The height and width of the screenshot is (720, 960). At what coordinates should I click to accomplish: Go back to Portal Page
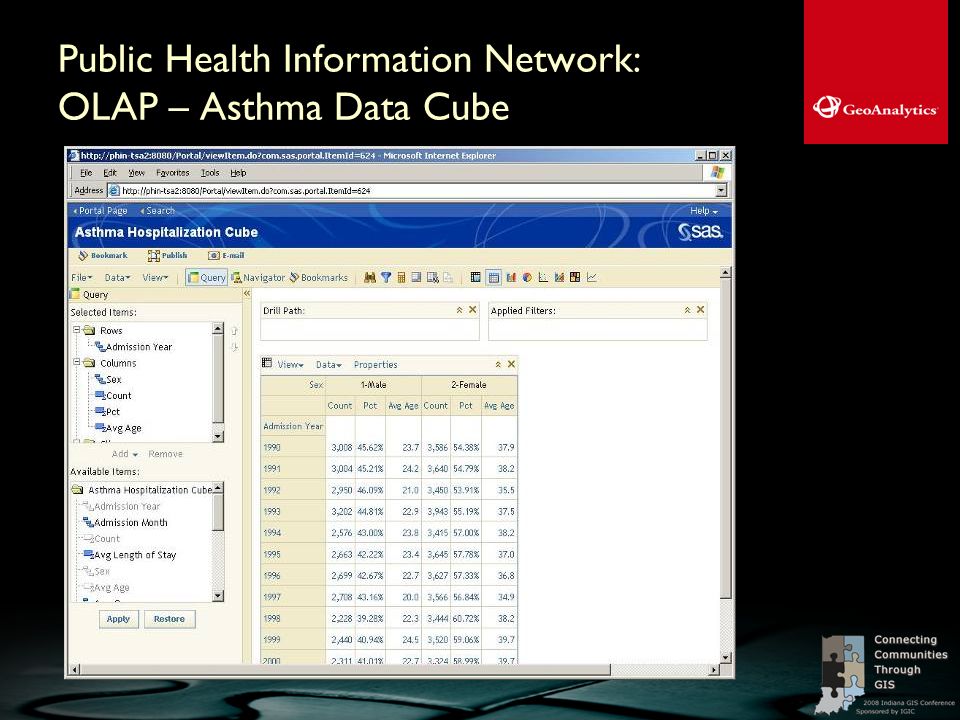click(100, 211)
